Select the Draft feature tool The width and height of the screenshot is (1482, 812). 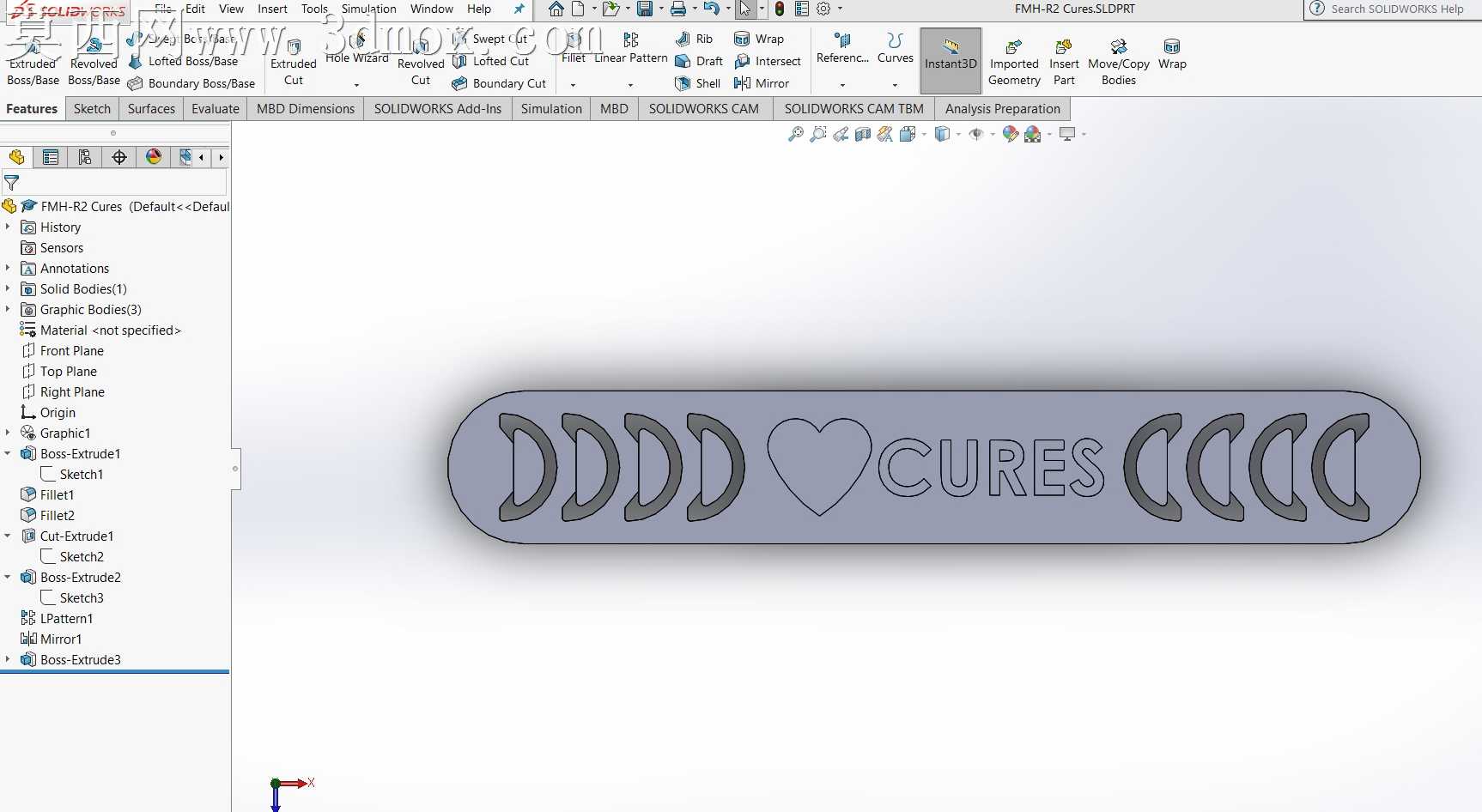(x=699, y=61)
